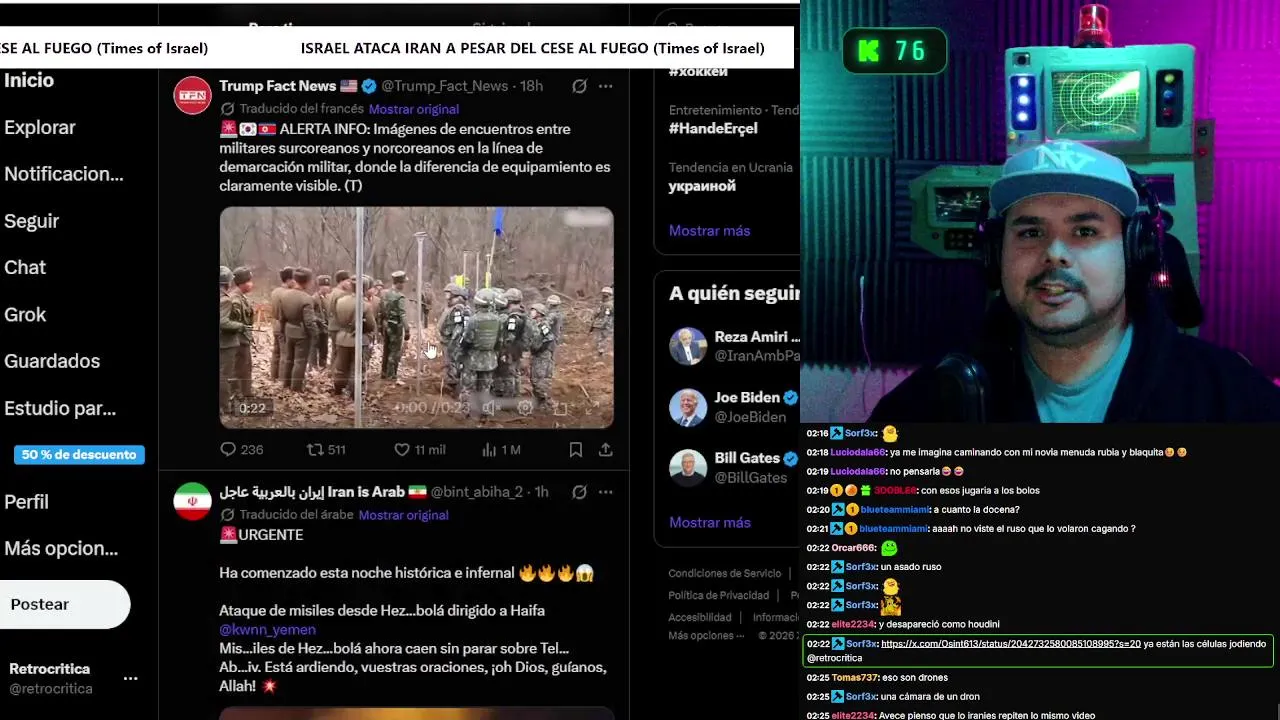The height and width of the screenshot is (720, 1280).
Task: Open Accesibilidad footer link
Action: [x=700, y=618]
